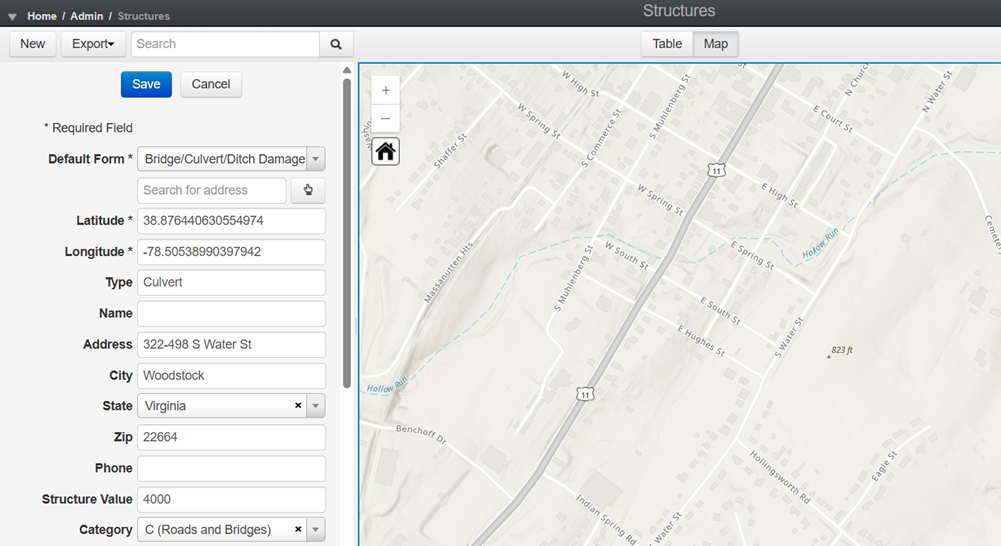Click the Zip field showing 22664
The image size is (1001, 546).
pos(231,437)
